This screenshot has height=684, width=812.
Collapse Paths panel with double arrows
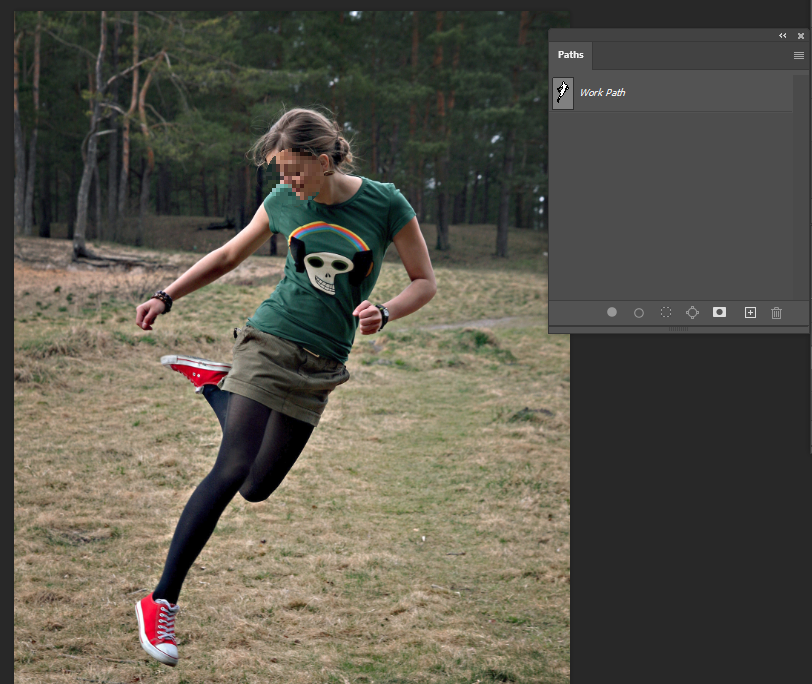(x=782, y=36)
